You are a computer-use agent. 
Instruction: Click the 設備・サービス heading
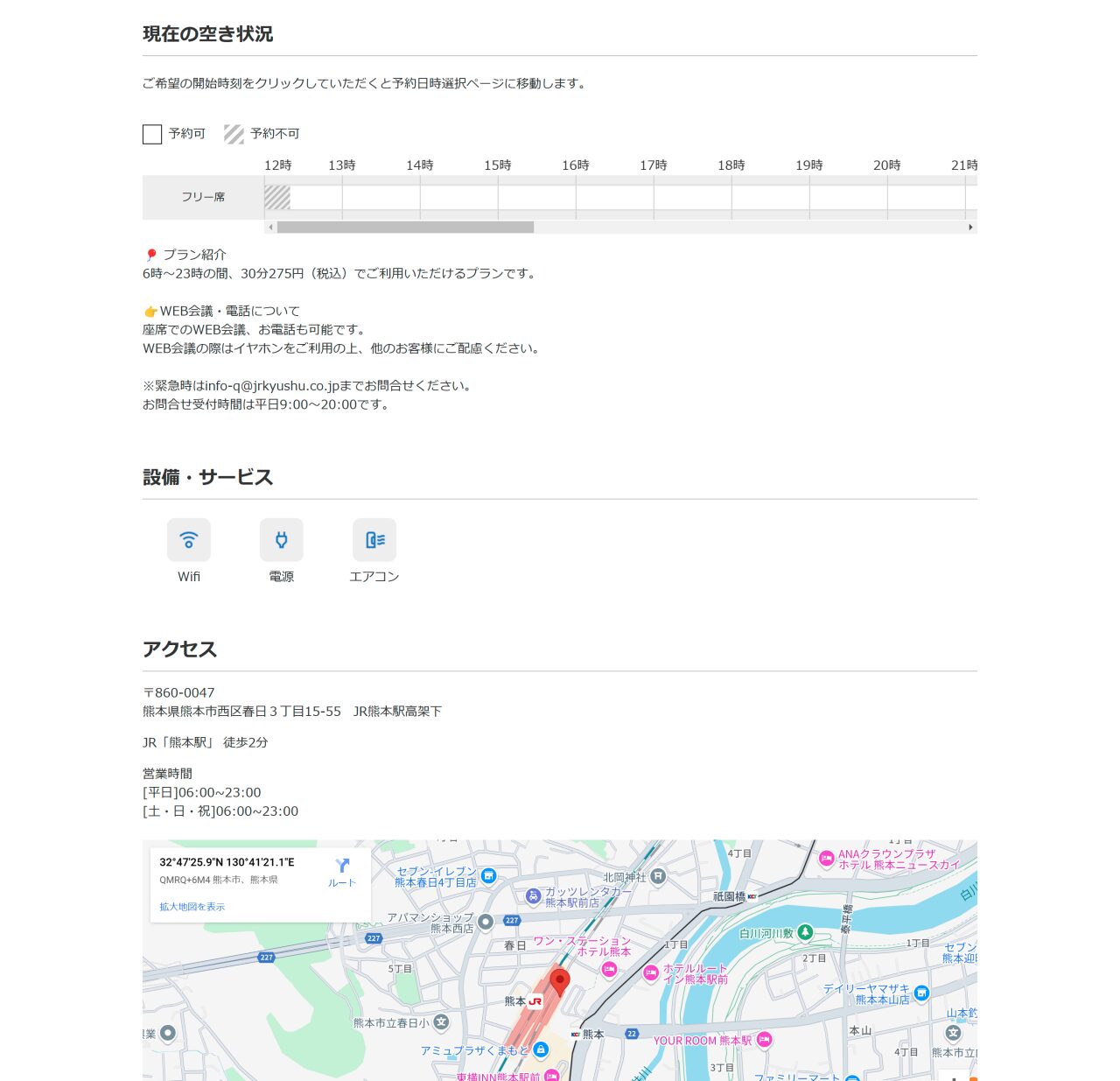click(x=208, y=477)
